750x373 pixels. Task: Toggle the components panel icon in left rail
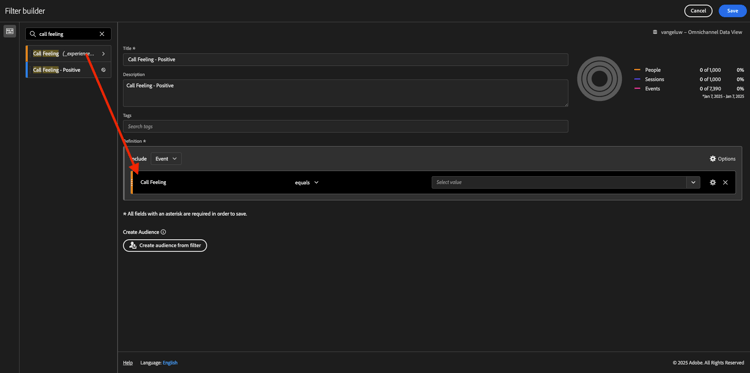tap(10, 31)
